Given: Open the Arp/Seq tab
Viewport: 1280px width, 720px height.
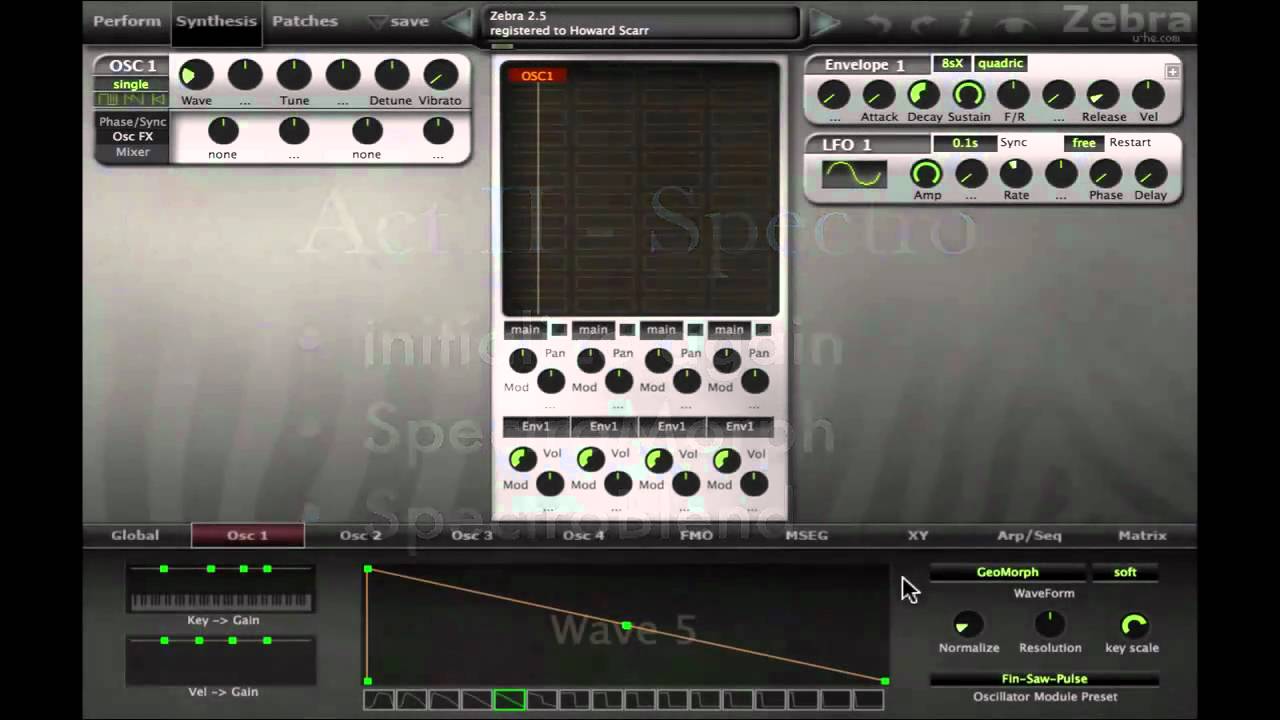Looking at the screenshot, I should [x=1029, y=535].
